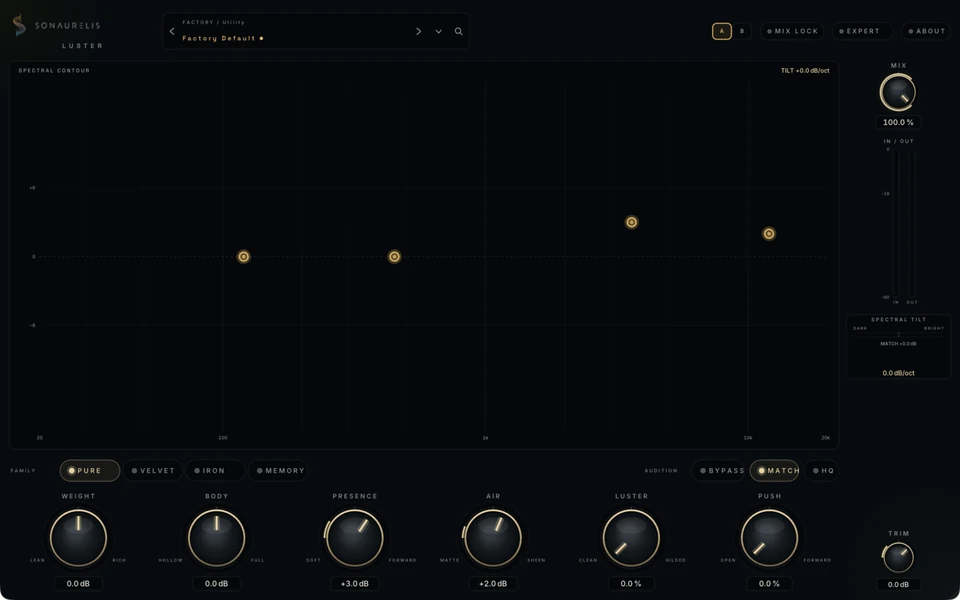The width and height of the screenshot is (960, 600).
Task: Click the IN level meter
Action: point(896,223)
